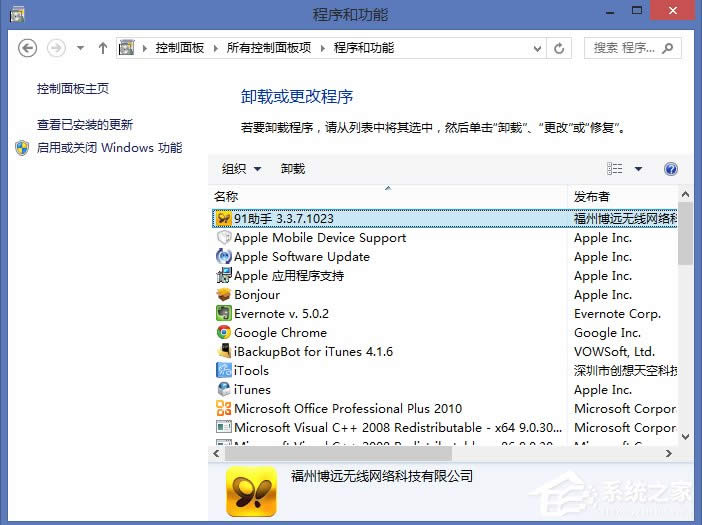The image size is (702, 525).
Task: Click the Microsoft Office Professional Plus icon
Action: (x=223, y=409)
